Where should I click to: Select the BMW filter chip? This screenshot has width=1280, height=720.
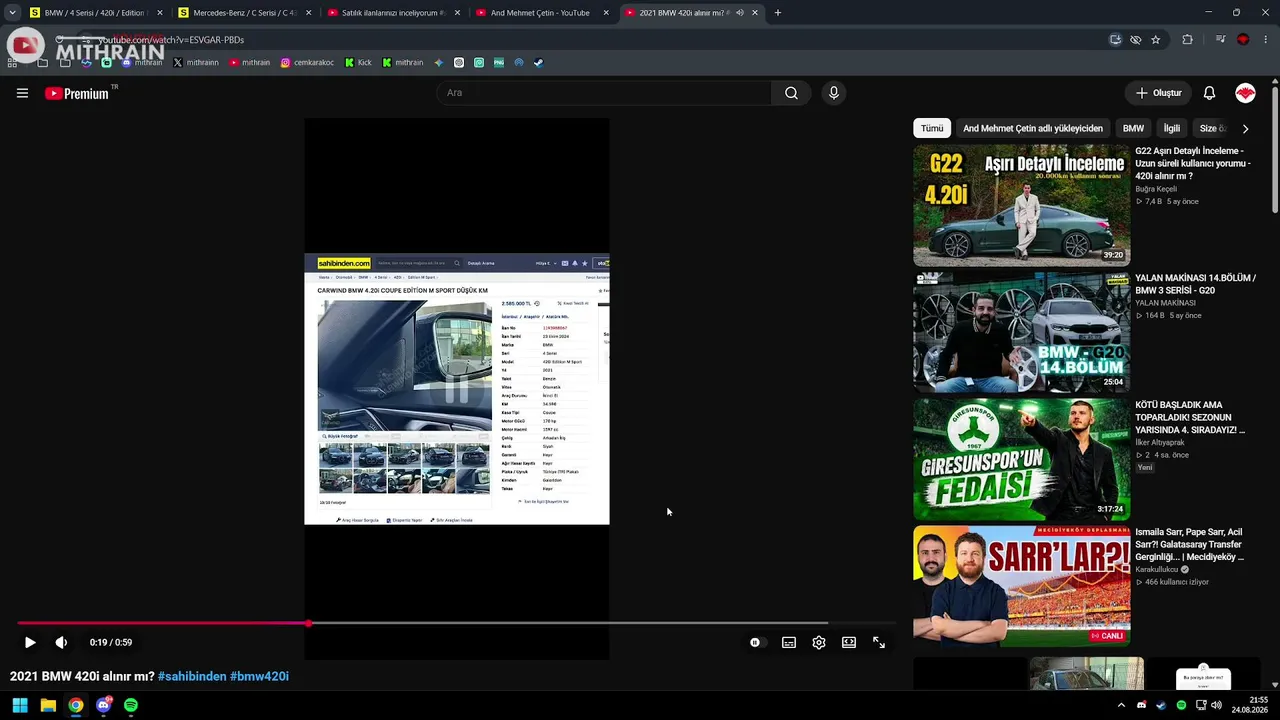coord(1133,128)
